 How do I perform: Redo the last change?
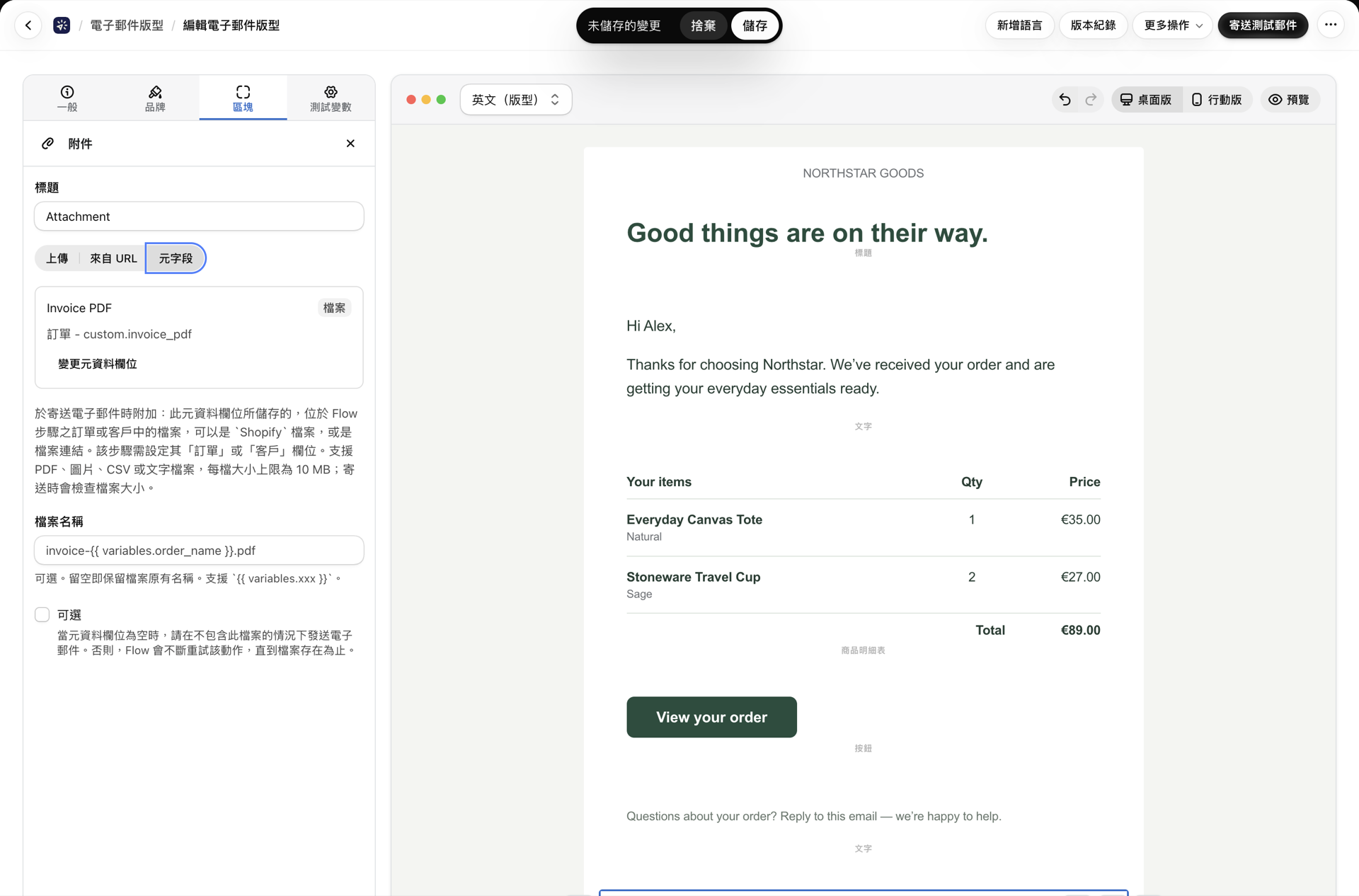click(1091, 100)
